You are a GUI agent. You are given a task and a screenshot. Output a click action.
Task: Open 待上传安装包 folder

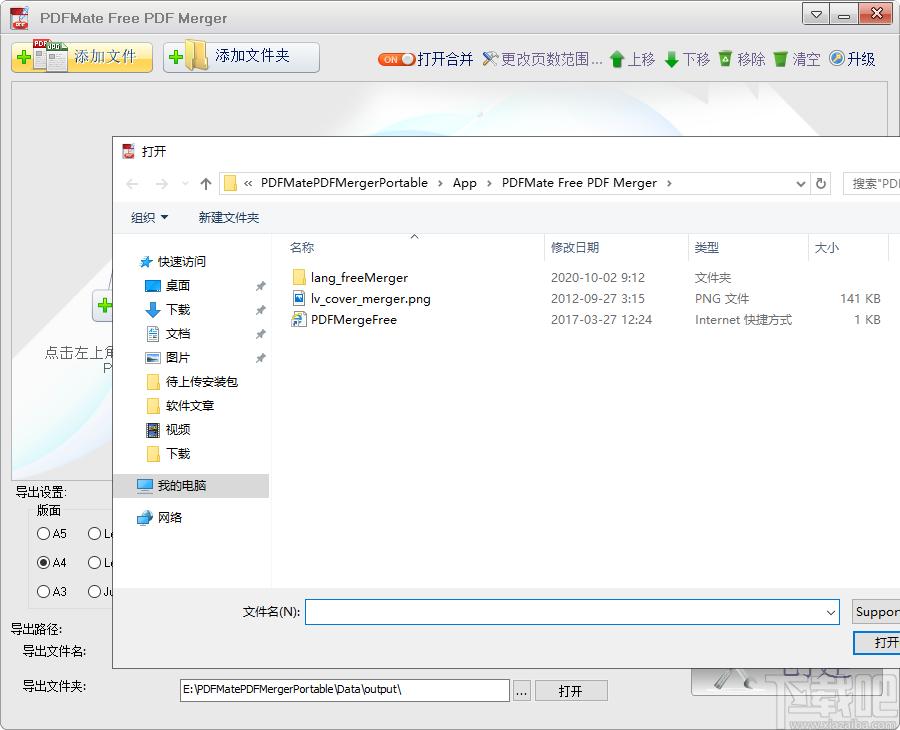pyautogui.click(x=192, y=382)
